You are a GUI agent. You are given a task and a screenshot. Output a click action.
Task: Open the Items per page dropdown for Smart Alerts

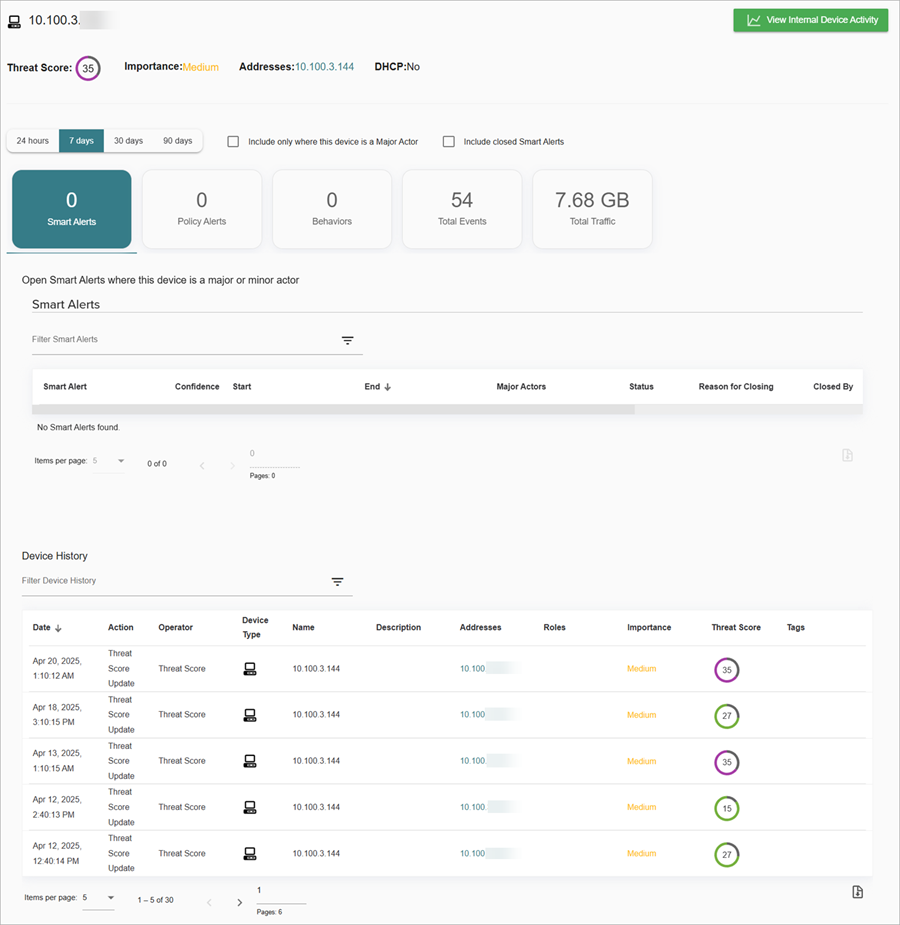[x=120, y=462]
